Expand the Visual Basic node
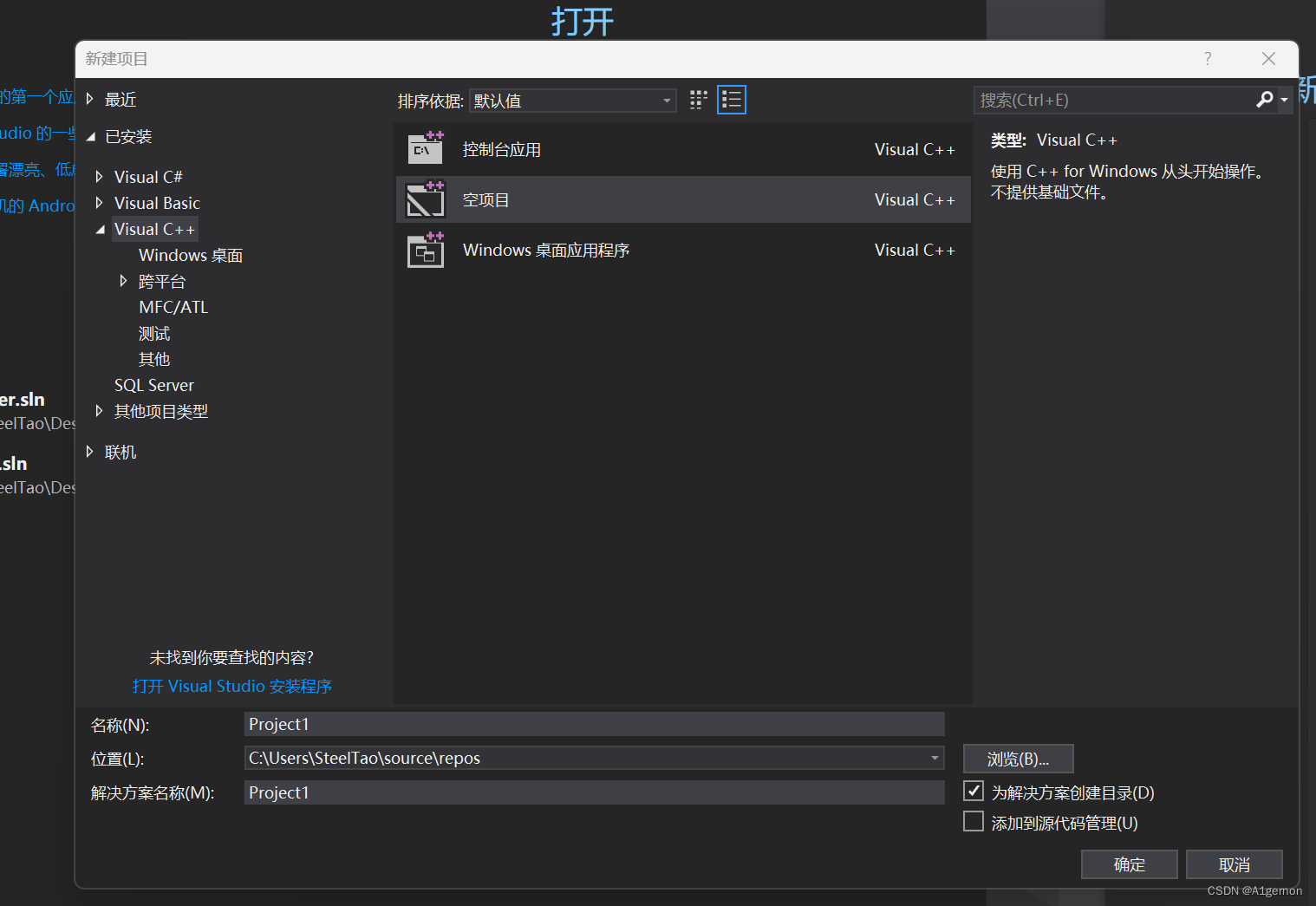 pos(99,202)
